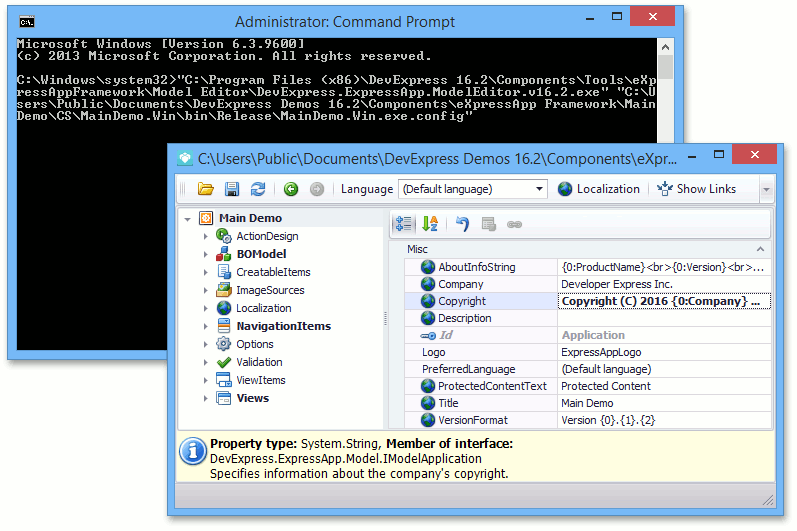Click the gray Forward navigation arrow

click(x=317, y=189)
